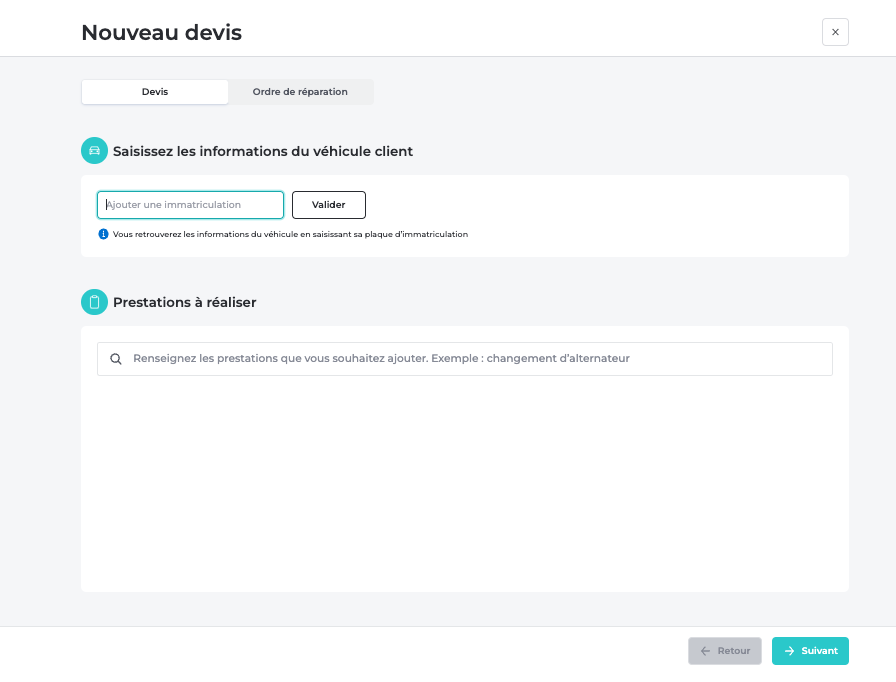
Task: Click the search magnifier icon
Action: (116, 359)
